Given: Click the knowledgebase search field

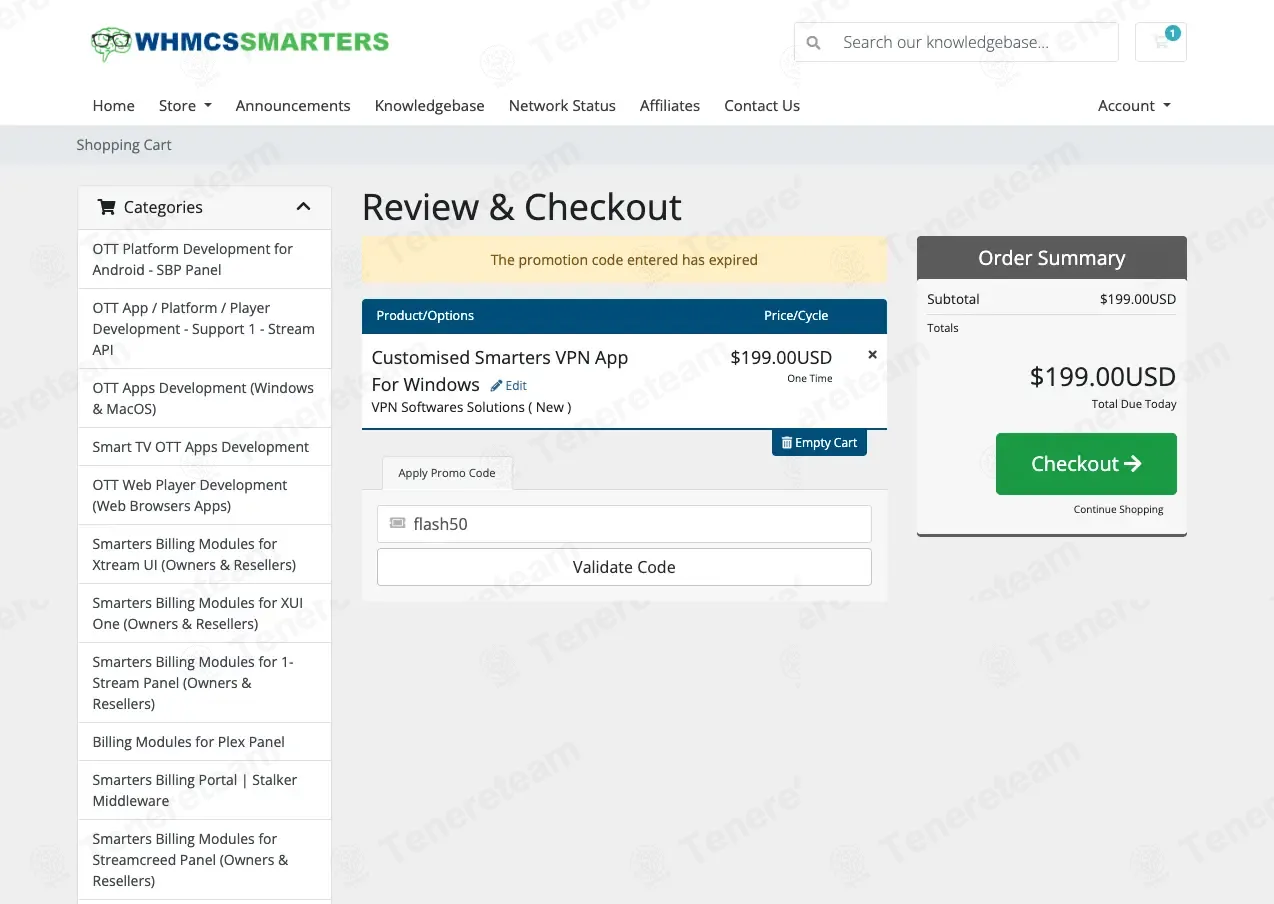Looking at the screenshot, I should (956, 42).
